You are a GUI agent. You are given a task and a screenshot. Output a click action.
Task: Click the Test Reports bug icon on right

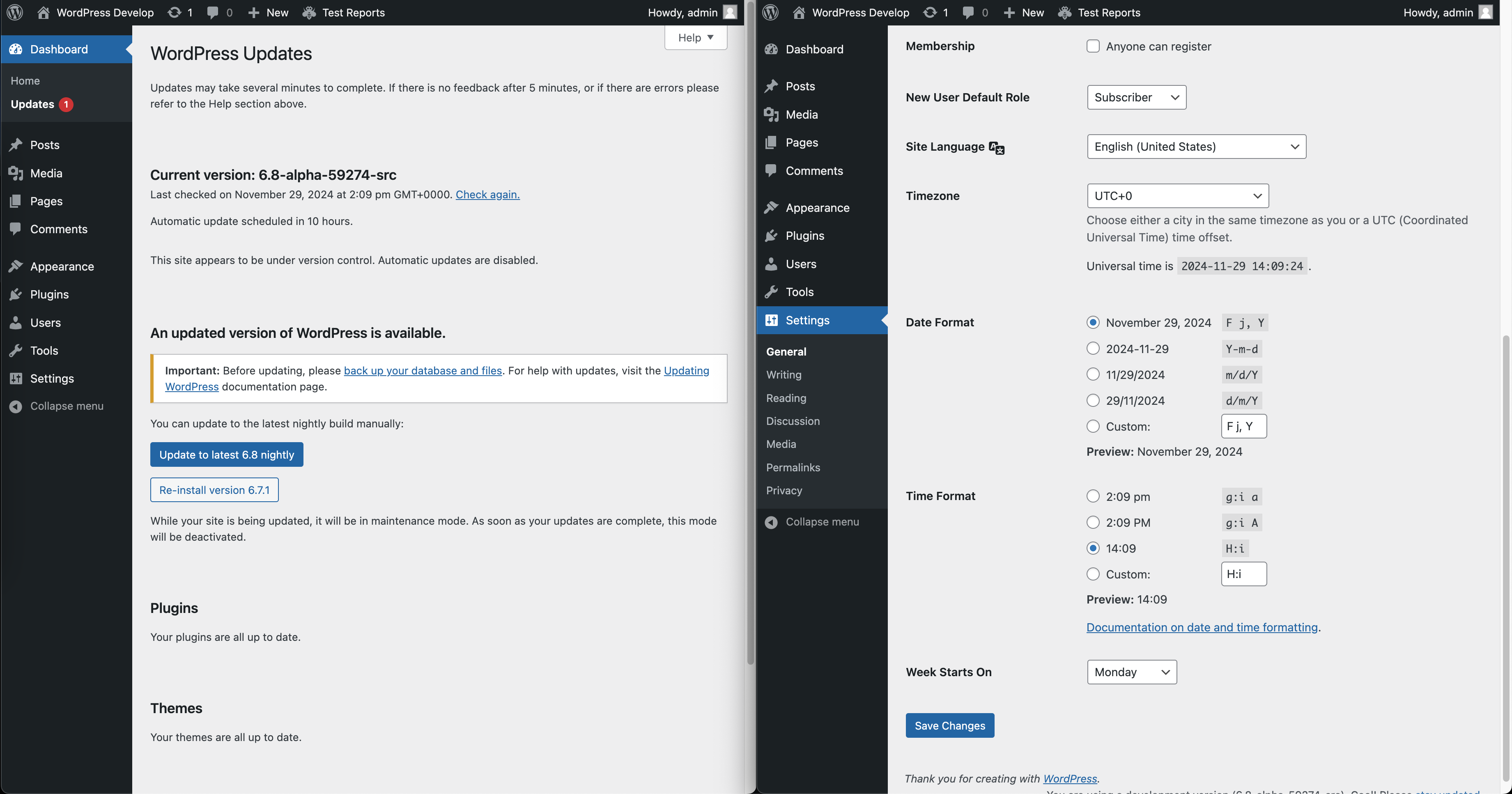(x=1064, y=12)
